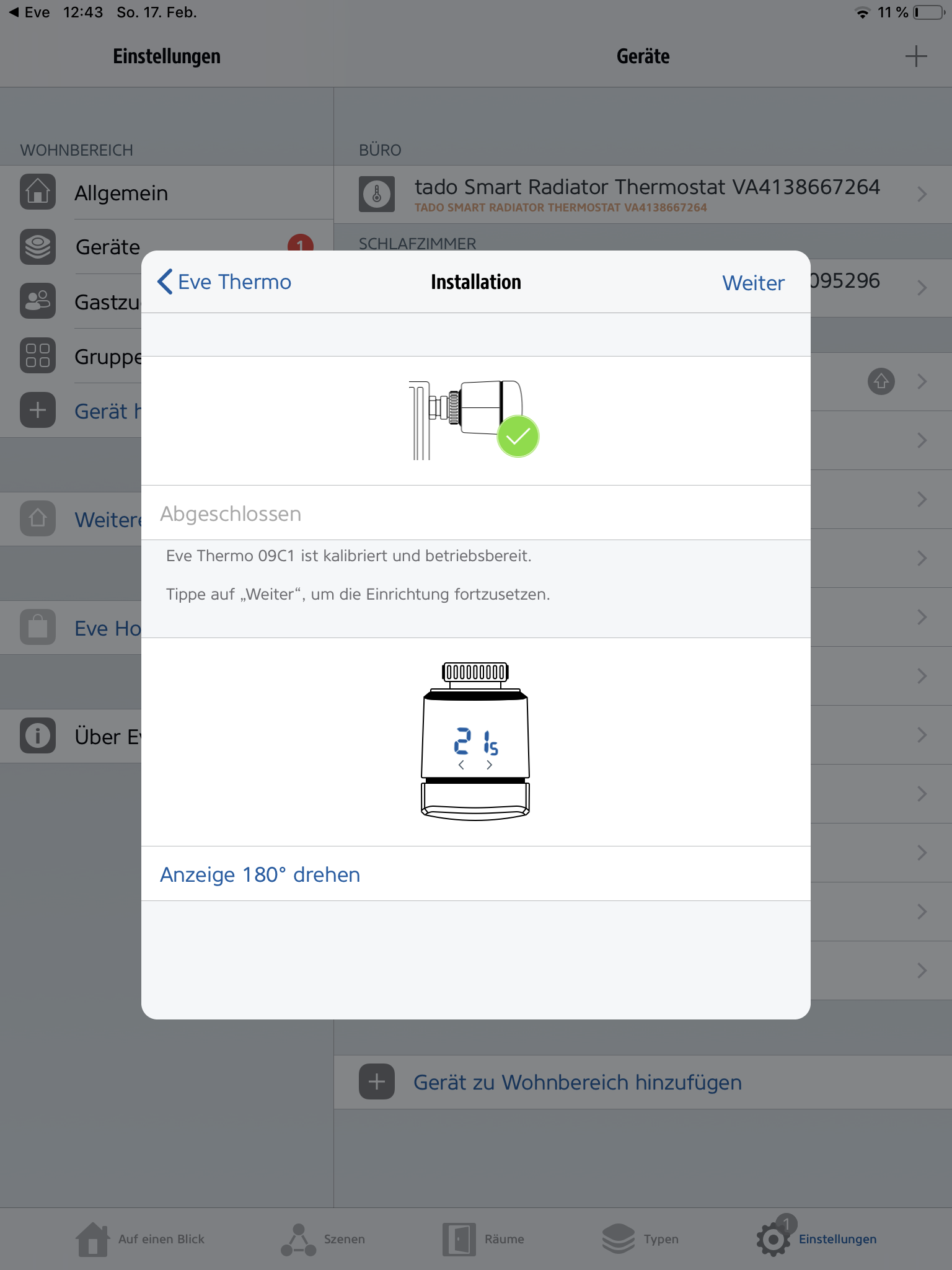Viewport: 952px width, 1270px height.
Task: Tap the update arrow badge icon
Action: coord(881,381)
